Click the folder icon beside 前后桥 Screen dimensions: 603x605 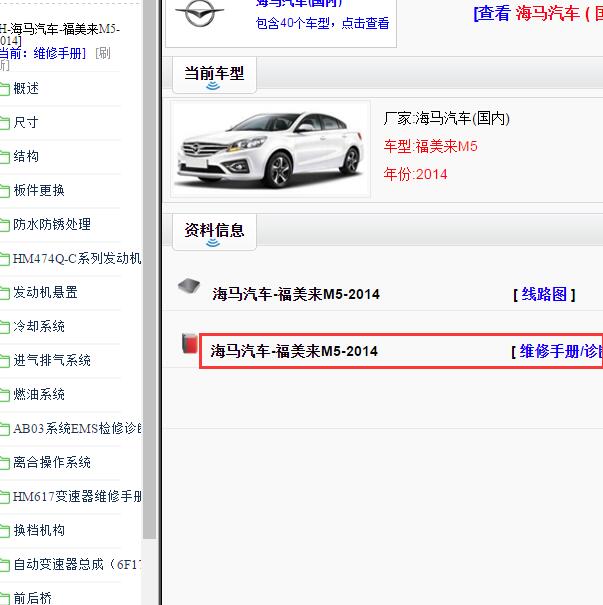tap(5, 598)
